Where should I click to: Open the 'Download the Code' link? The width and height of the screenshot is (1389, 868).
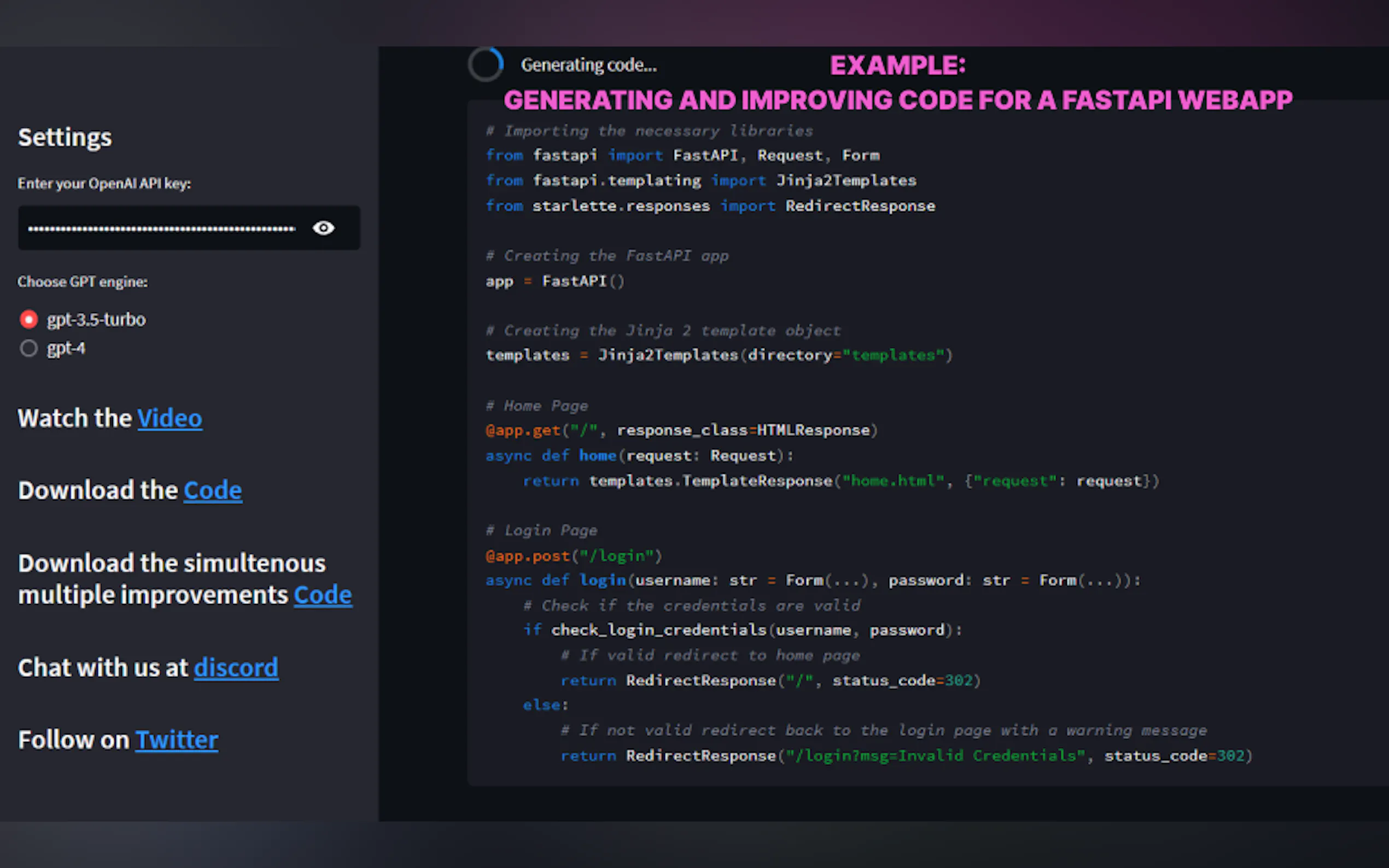pyautogui.click(x=213, y=491)
